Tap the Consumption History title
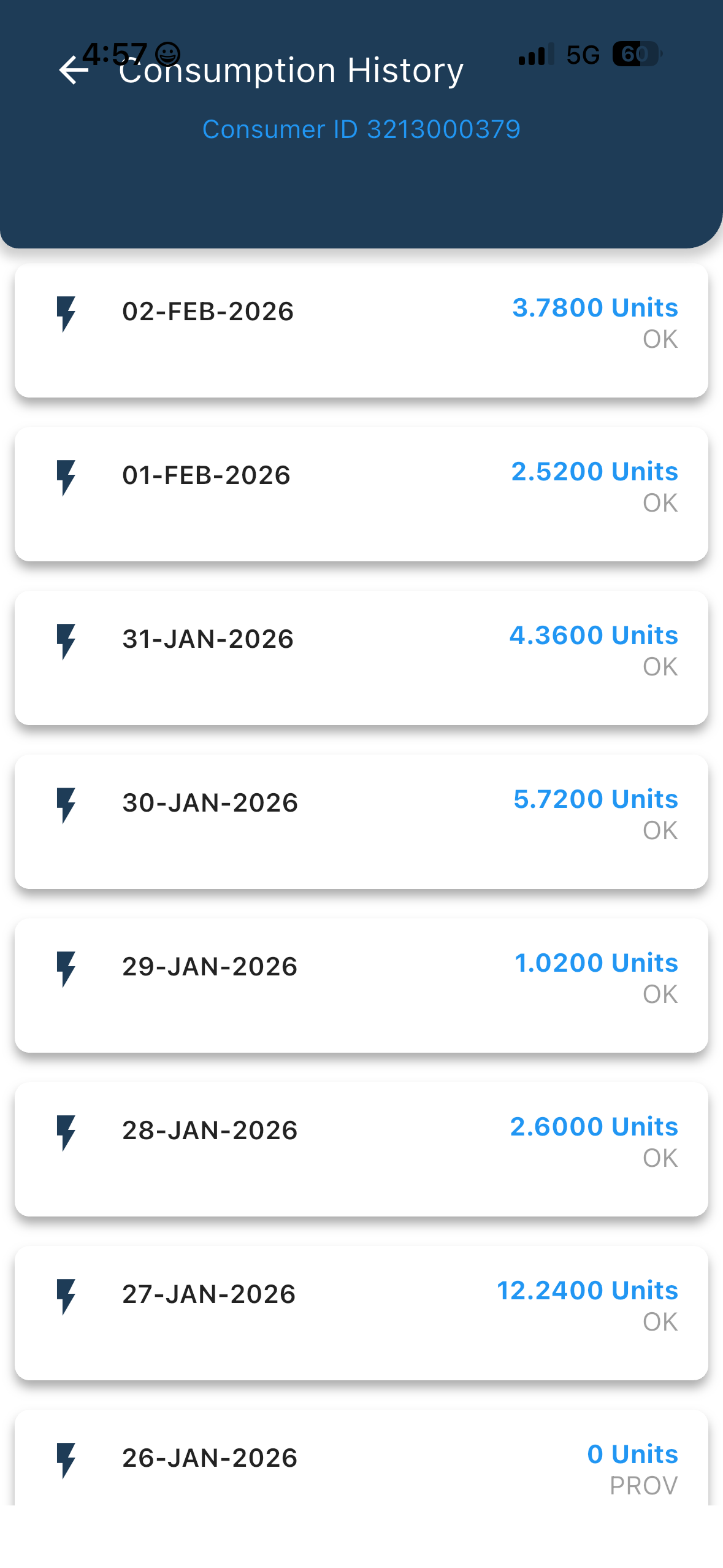The height and width of the screenshot is (1568, 723). (291, 71)
